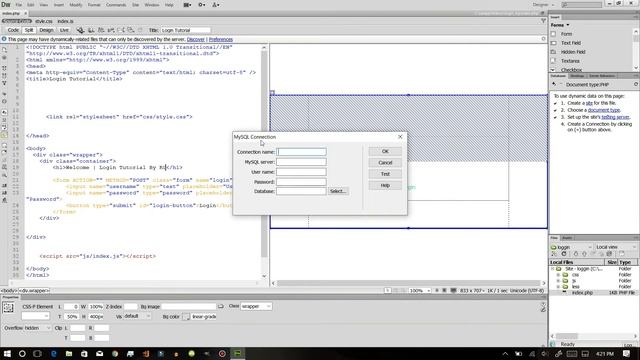
Task: Click Help in MySQL Connection dialog
Action: coord(385,186)
